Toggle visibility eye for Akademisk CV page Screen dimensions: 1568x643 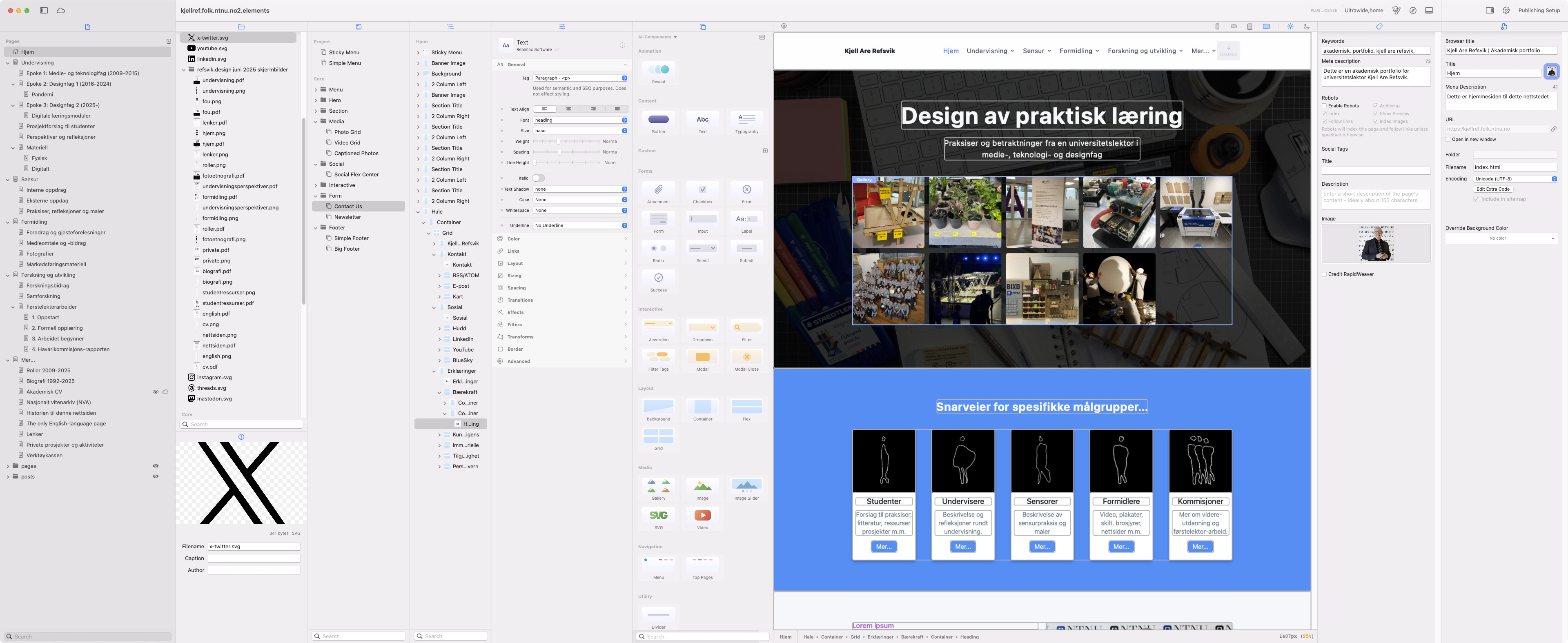[x=155, y=392]
